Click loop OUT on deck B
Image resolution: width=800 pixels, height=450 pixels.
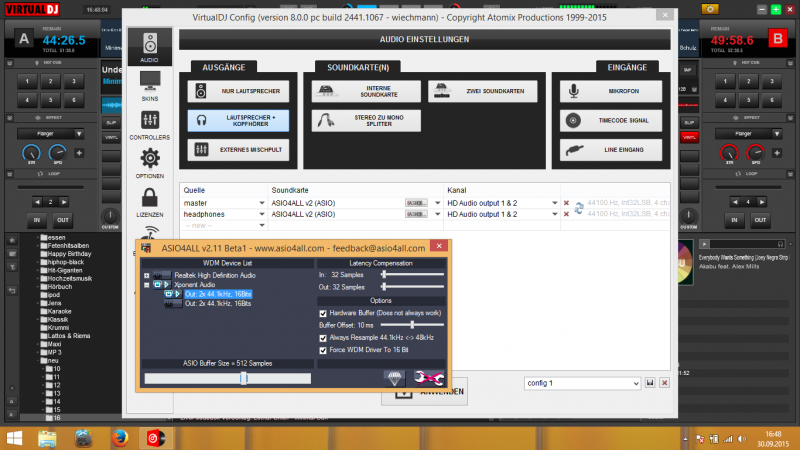click(x=760, y=220)
